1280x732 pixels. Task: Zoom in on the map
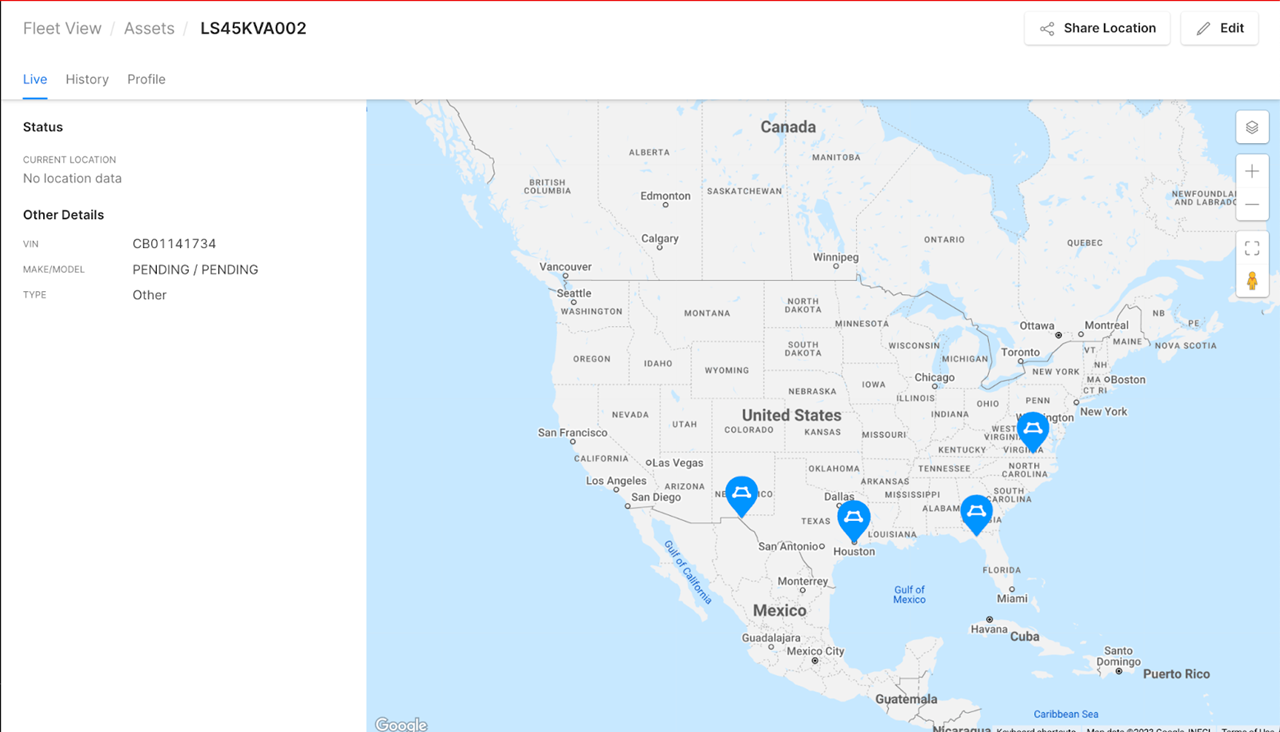[1252, 171]
